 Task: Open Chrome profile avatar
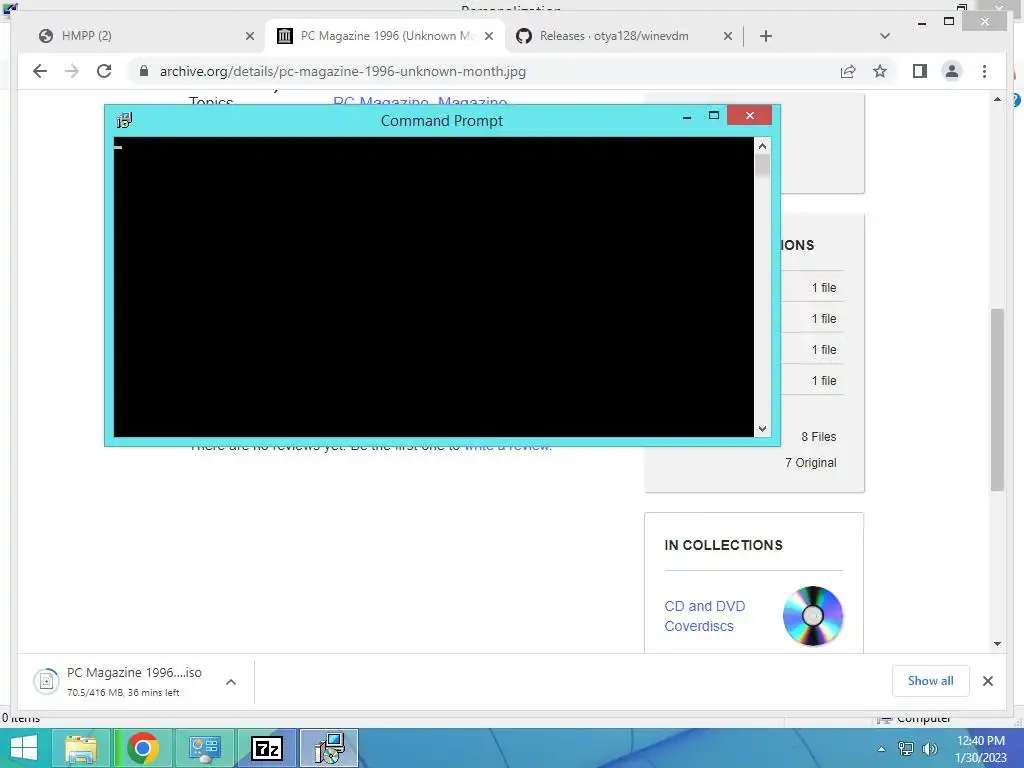(952, 71)
